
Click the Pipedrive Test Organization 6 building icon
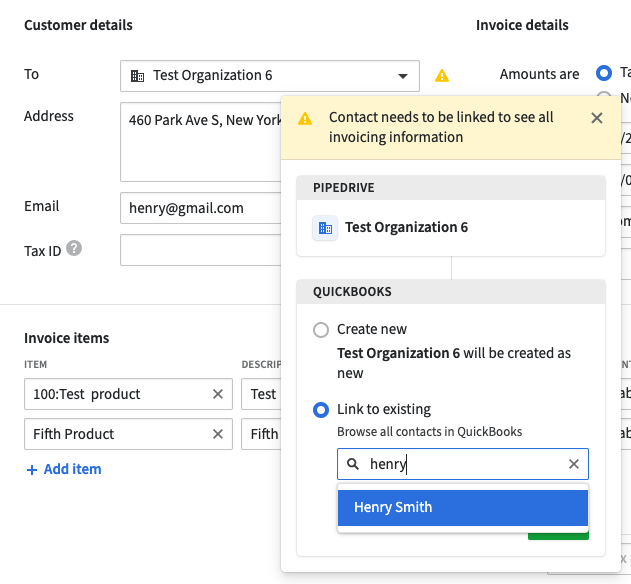325,228
